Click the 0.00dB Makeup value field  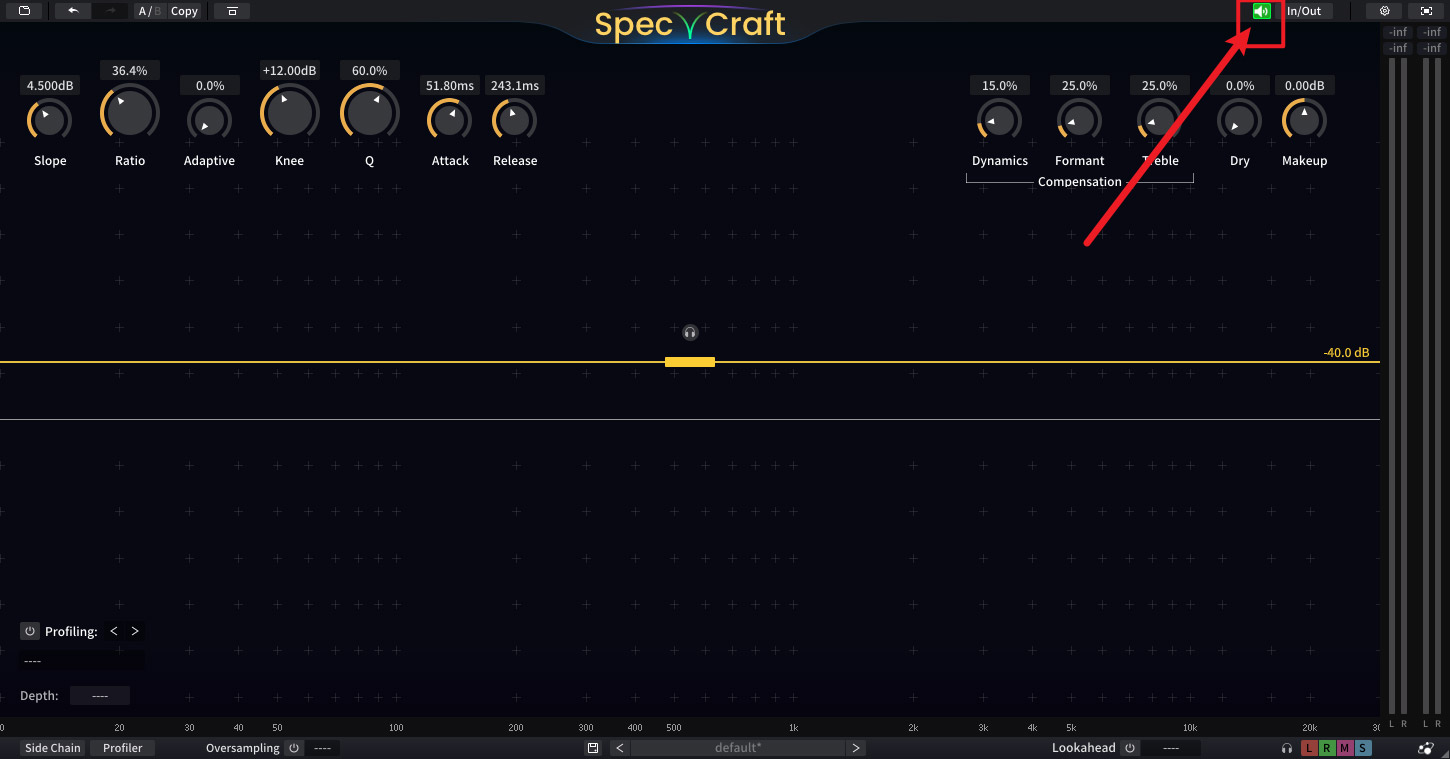tap(1305, 86)
